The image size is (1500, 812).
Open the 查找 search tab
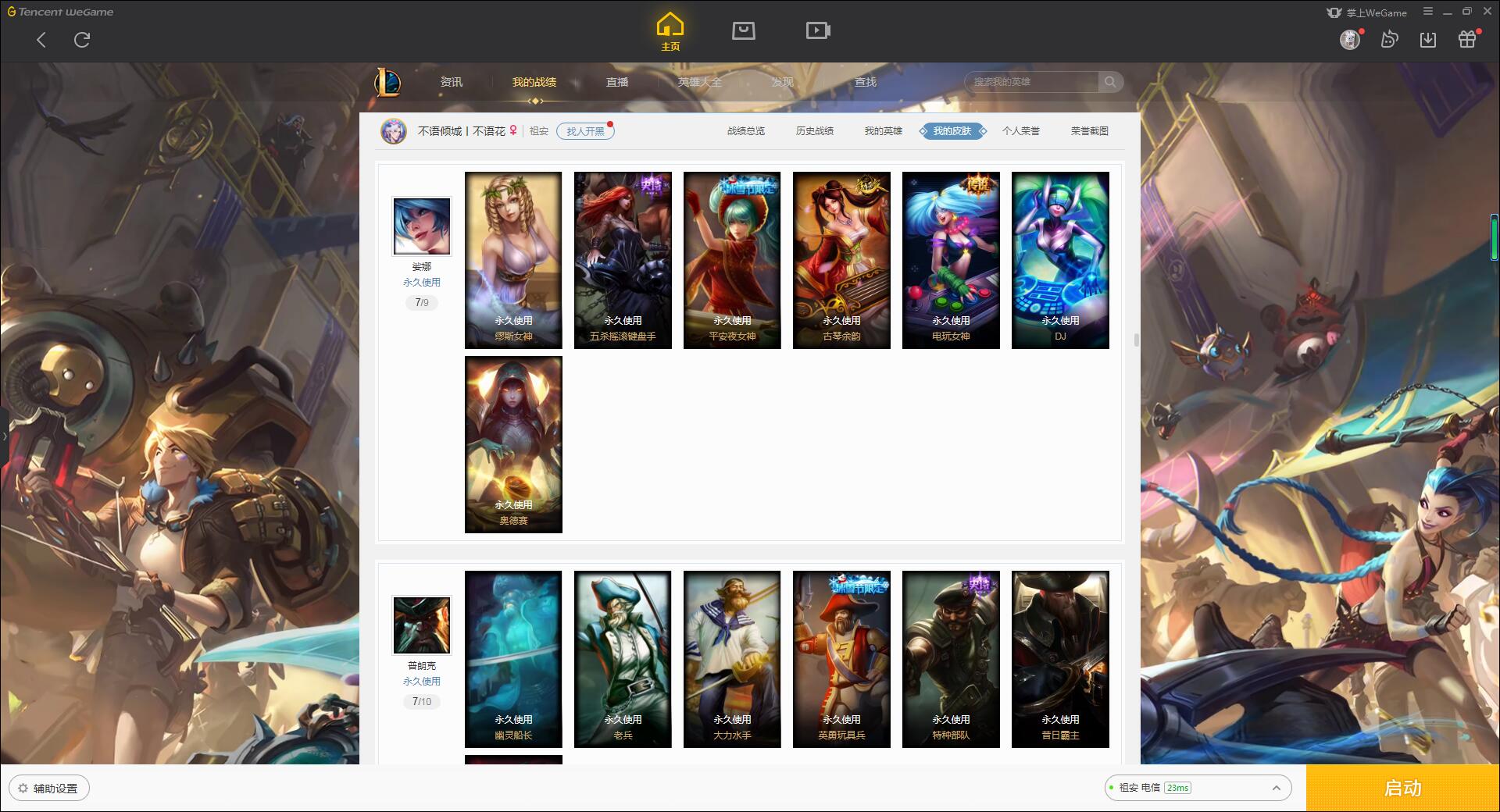point(866,82)
